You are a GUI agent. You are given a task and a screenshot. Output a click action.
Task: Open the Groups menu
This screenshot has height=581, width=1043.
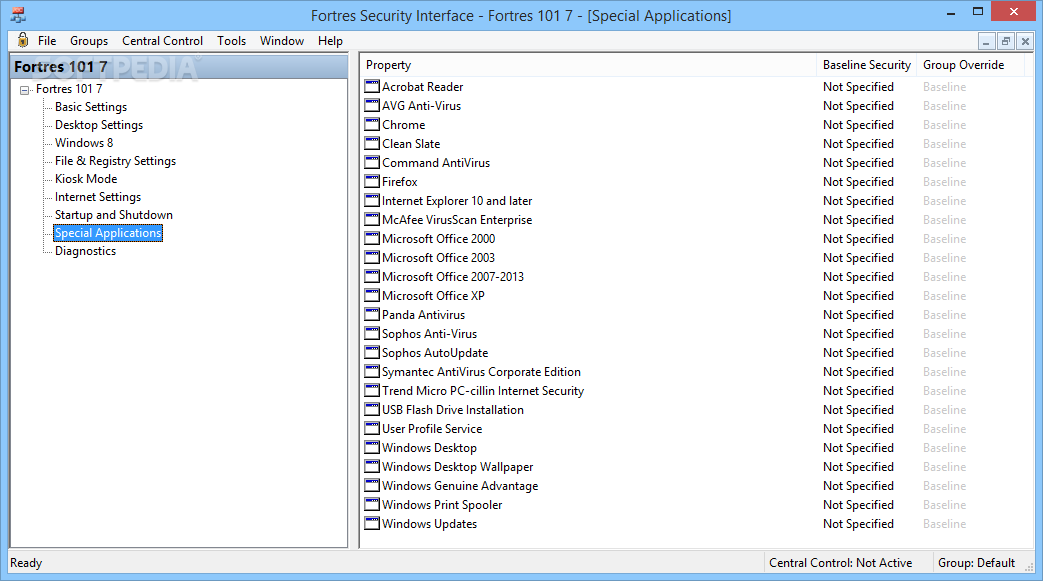88,41
